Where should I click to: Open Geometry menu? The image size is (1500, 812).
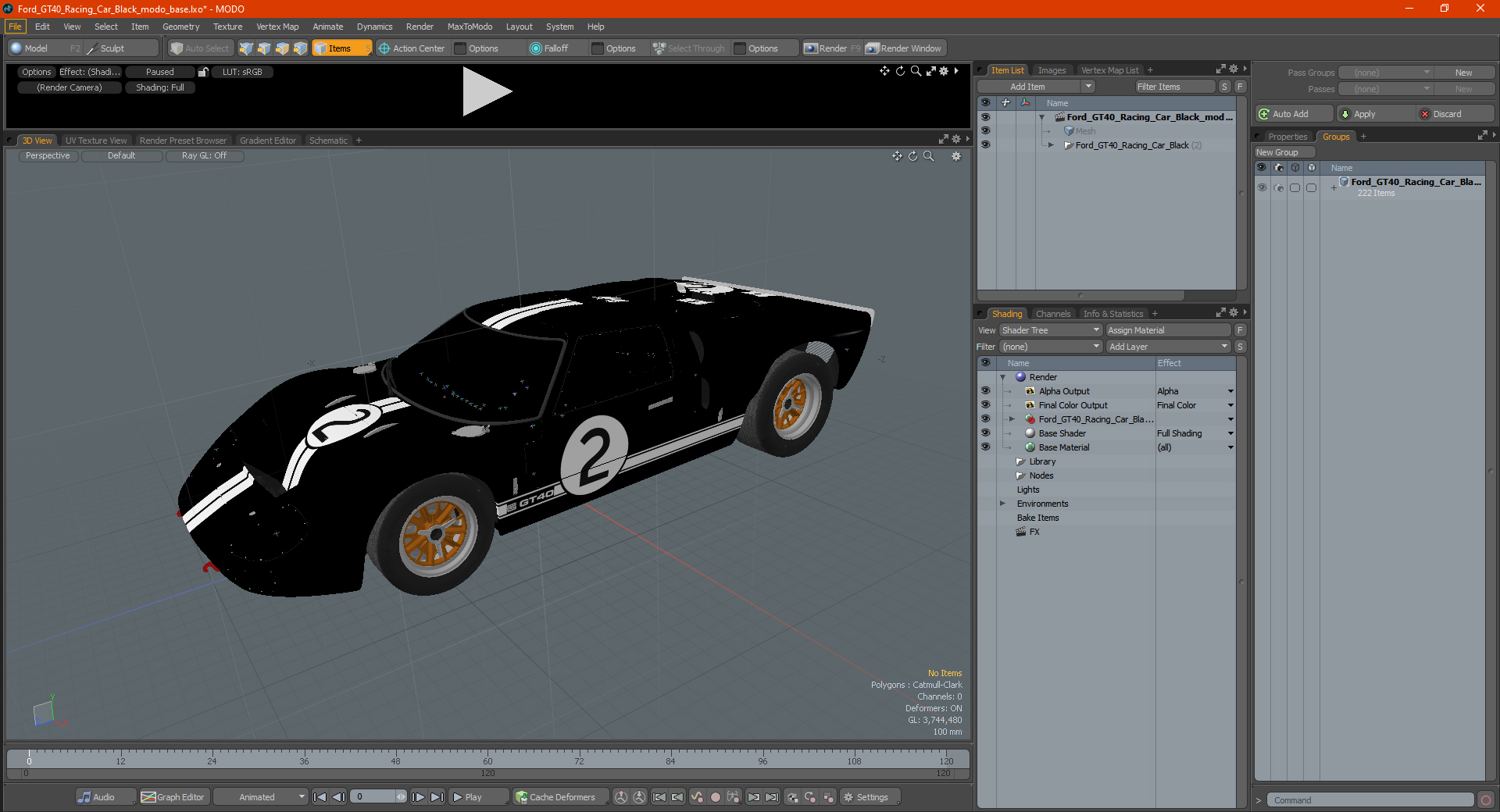tap(180, 27)
